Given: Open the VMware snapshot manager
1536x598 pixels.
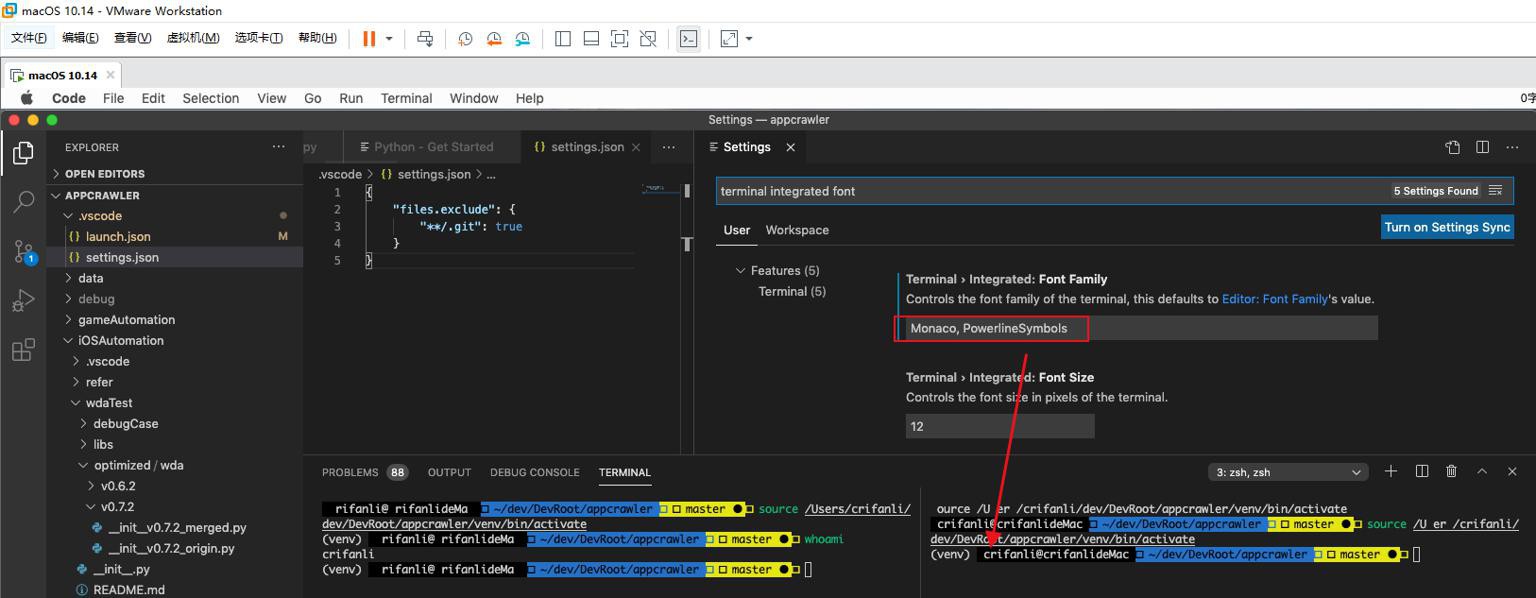Looking at the screenshot, I should 523,38.
